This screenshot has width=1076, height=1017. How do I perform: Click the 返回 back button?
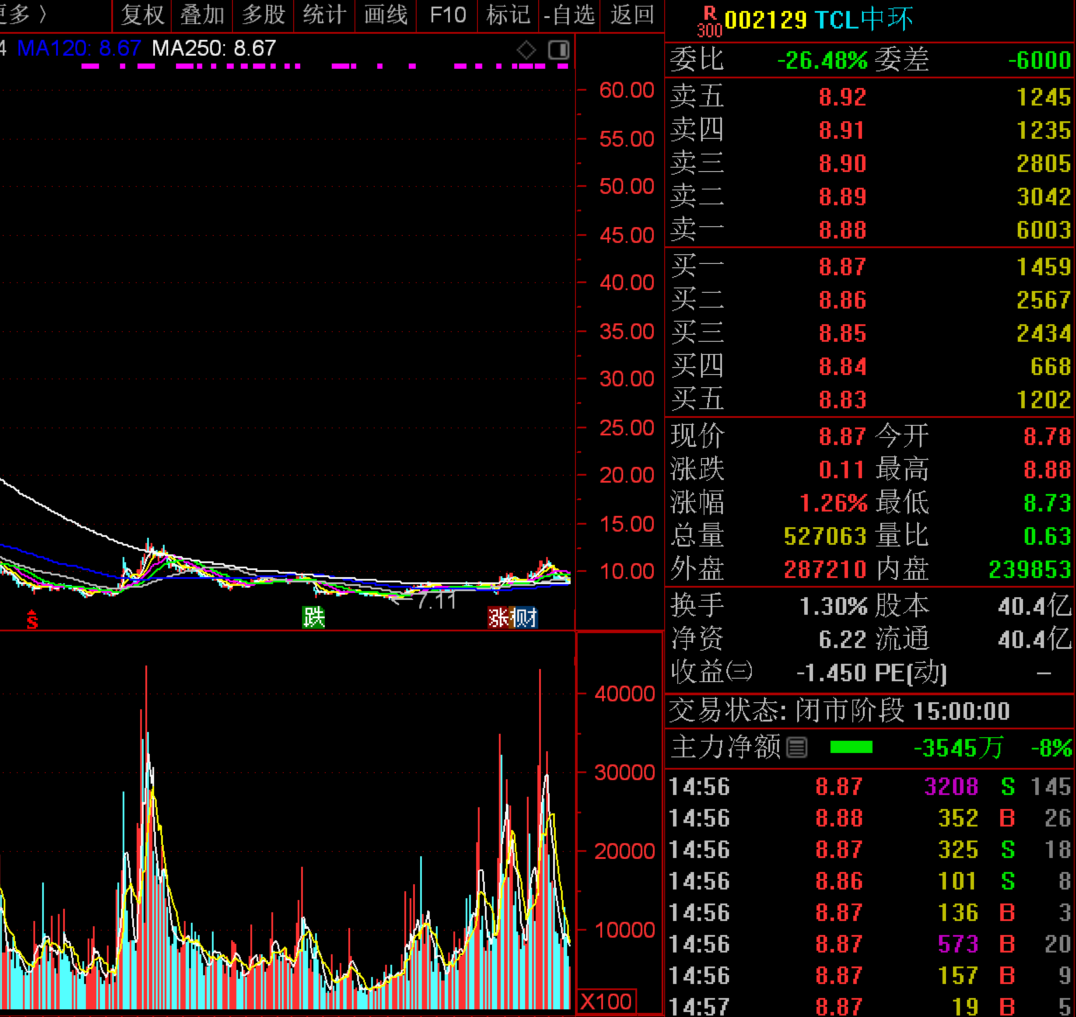click(632, 15)
